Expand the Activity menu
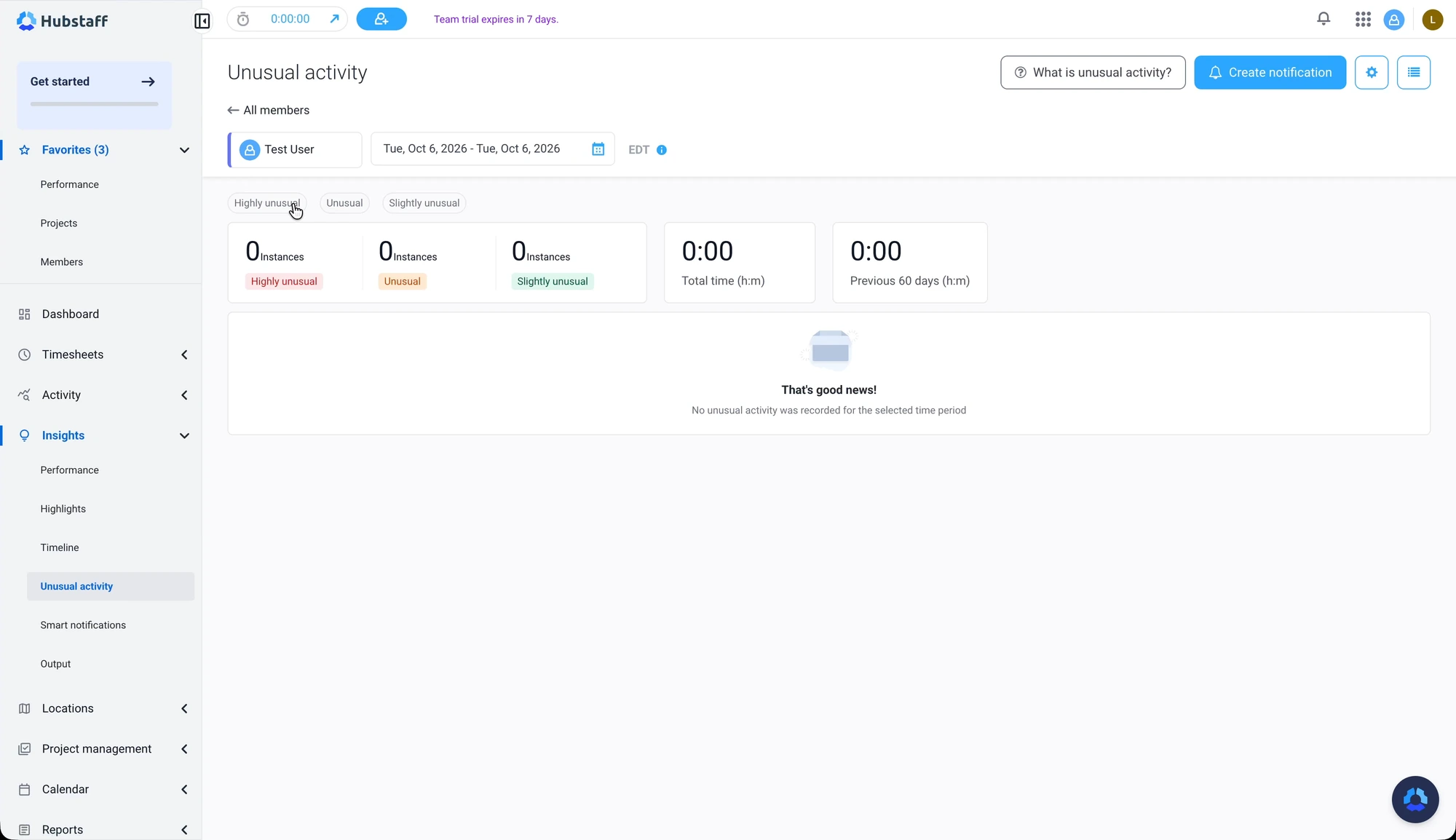The width and height of the screenshot is (1456, 840). click(184, 395)
